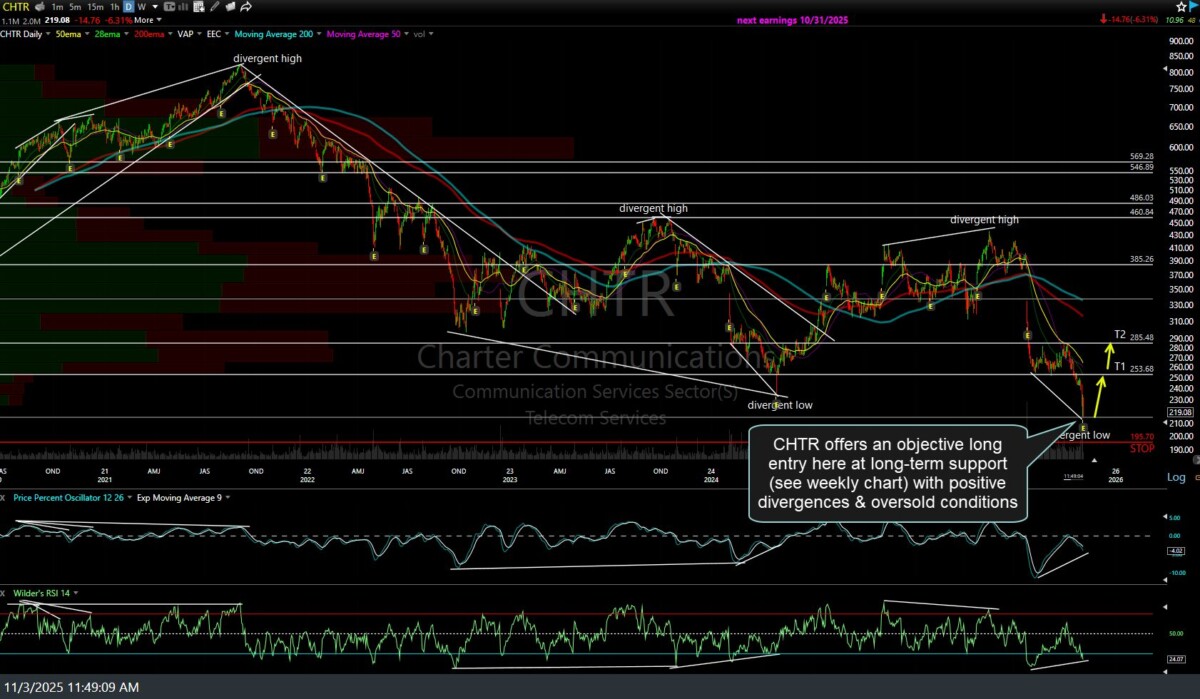1200x699 pixels.
Task: Switch to 1m timeframe
Action: tap(58, 7)
